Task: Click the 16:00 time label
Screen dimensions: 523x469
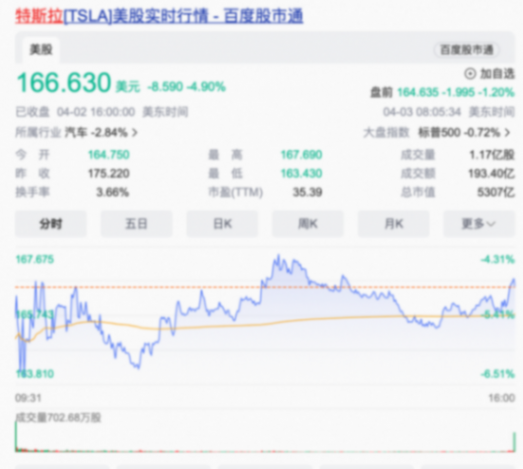Action: coord(502,398)
